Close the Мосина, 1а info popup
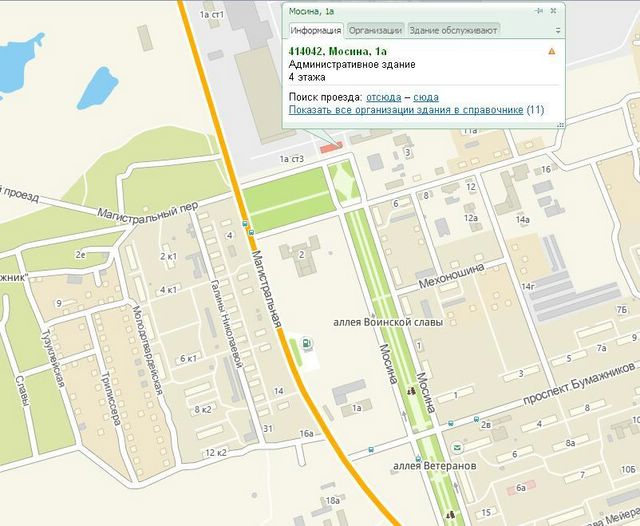Viewport: 640px width, 526px height. (554, 10)
